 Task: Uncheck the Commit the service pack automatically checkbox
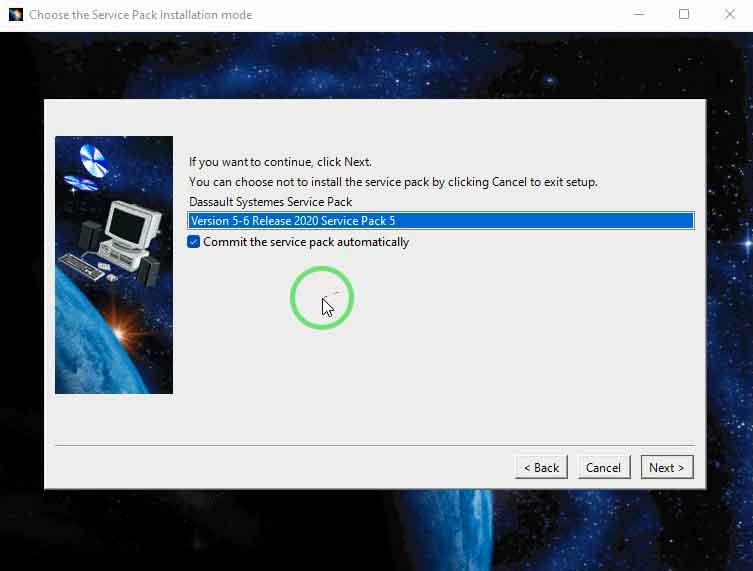pos(194,242)
